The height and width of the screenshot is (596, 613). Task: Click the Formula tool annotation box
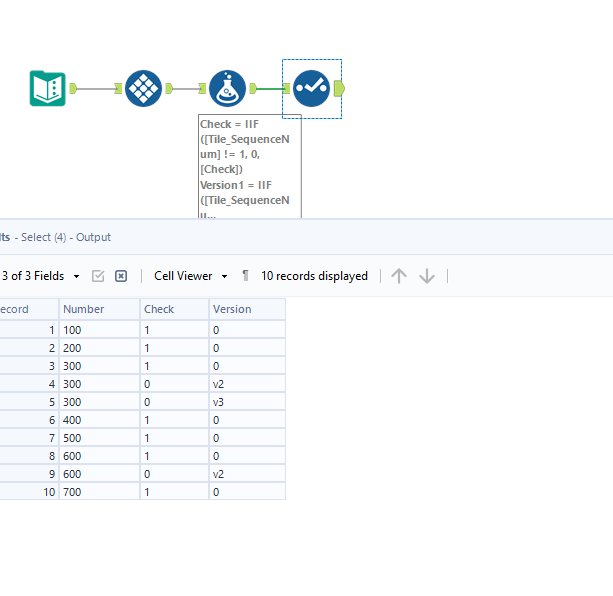[x=250, y=166]
